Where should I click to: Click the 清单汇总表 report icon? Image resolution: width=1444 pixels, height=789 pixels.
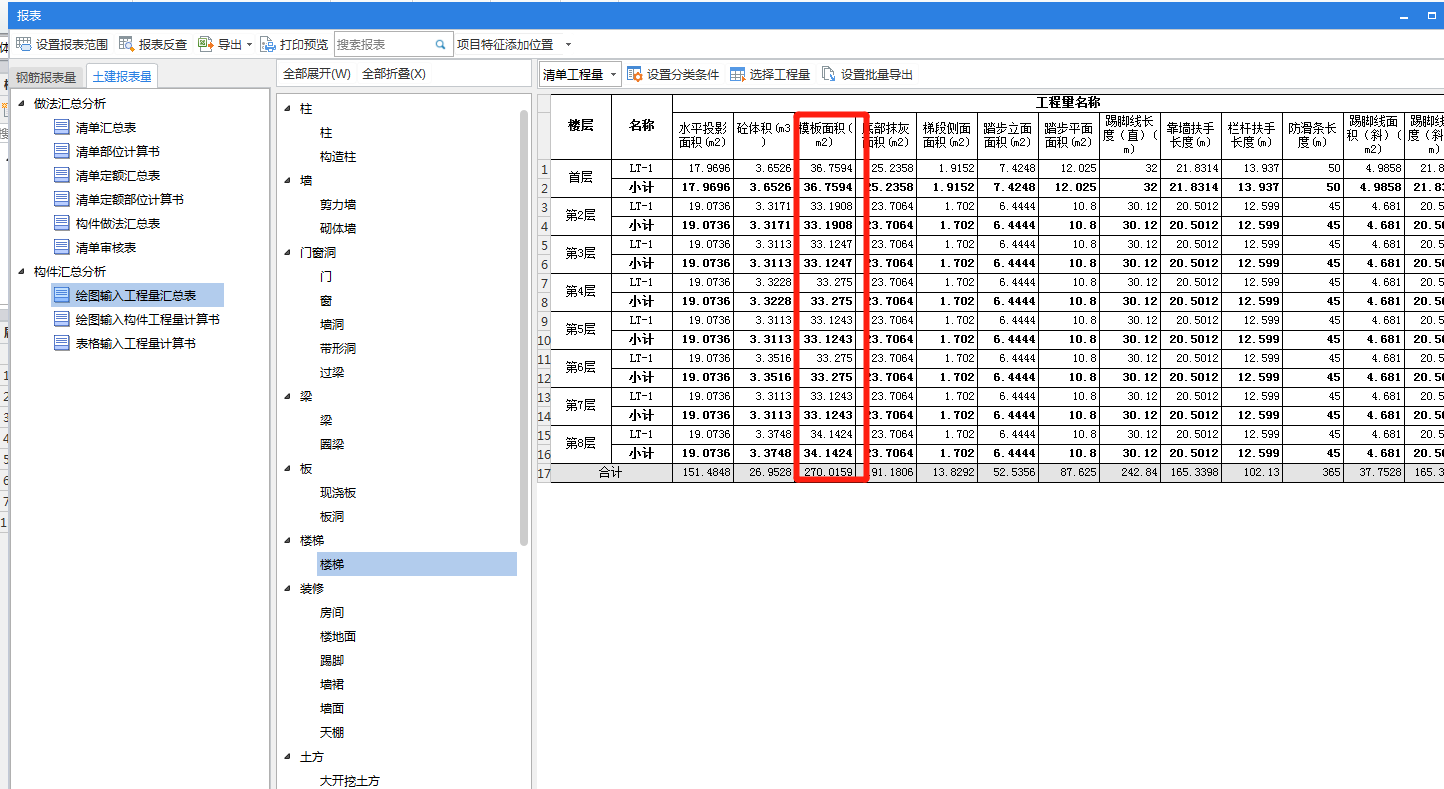(x=62, y=127)
